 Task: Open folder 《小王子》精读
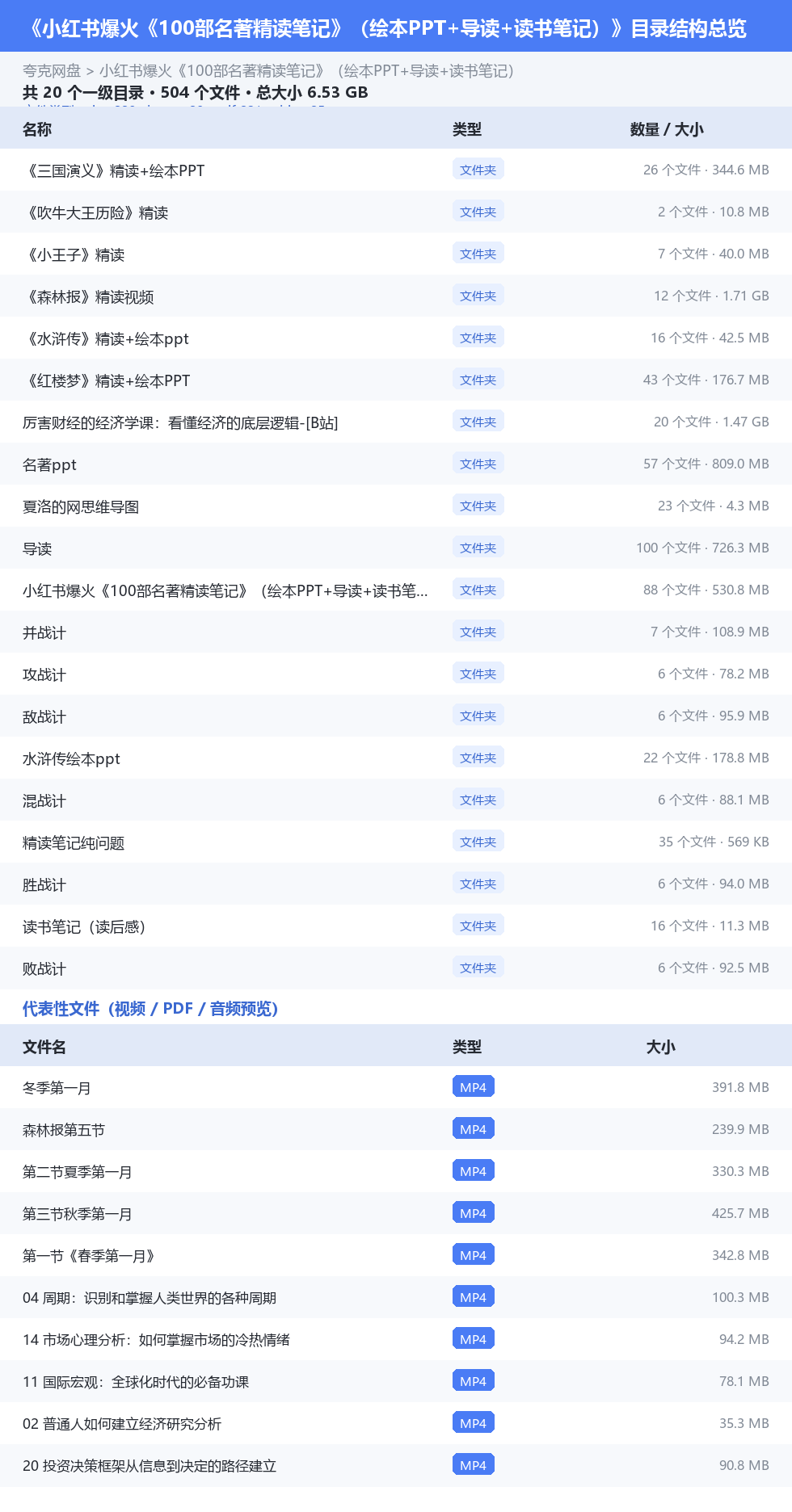click(74, 254)
